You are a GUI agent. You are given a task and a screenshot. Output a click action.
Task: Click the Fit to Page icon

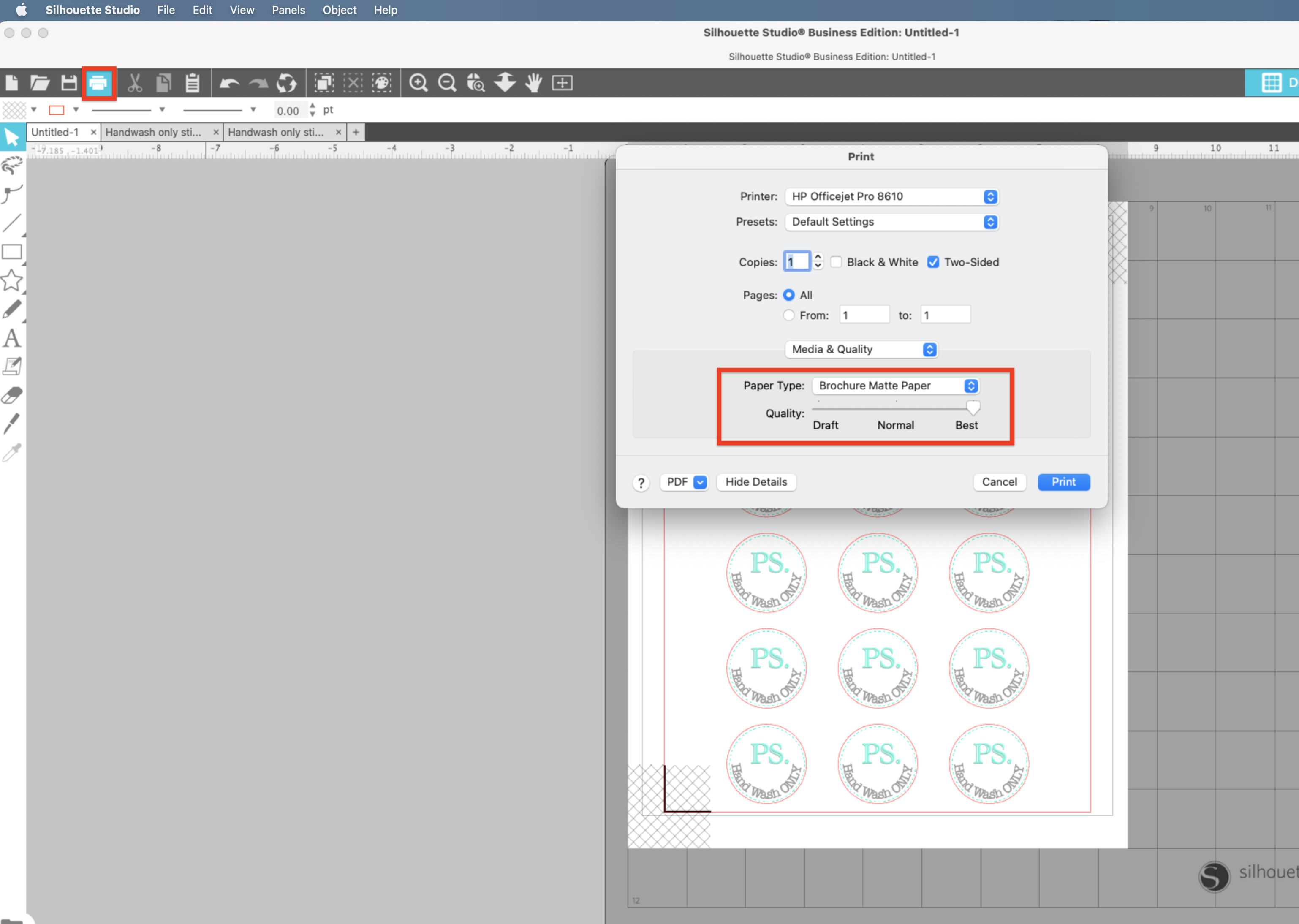(562, 83)
